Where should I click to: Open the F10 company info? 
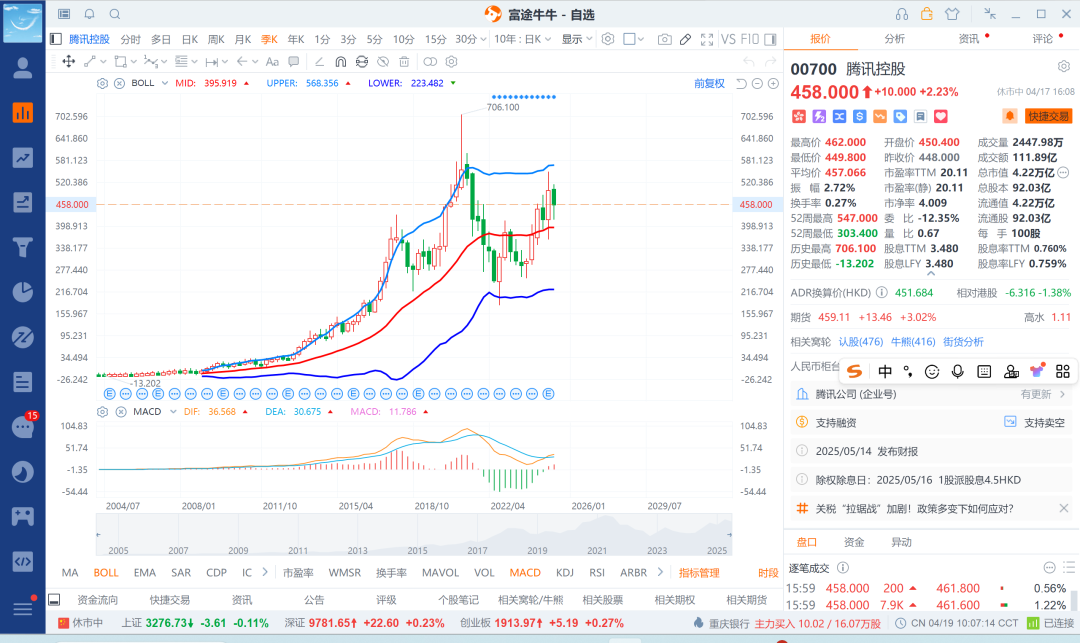tap(750, 39)
